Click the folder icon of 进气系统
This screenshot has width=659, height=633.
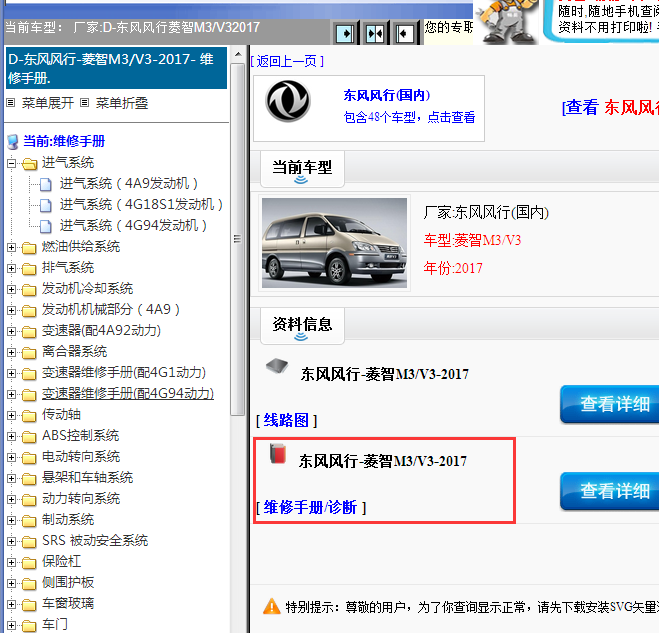tap(29, 164)
